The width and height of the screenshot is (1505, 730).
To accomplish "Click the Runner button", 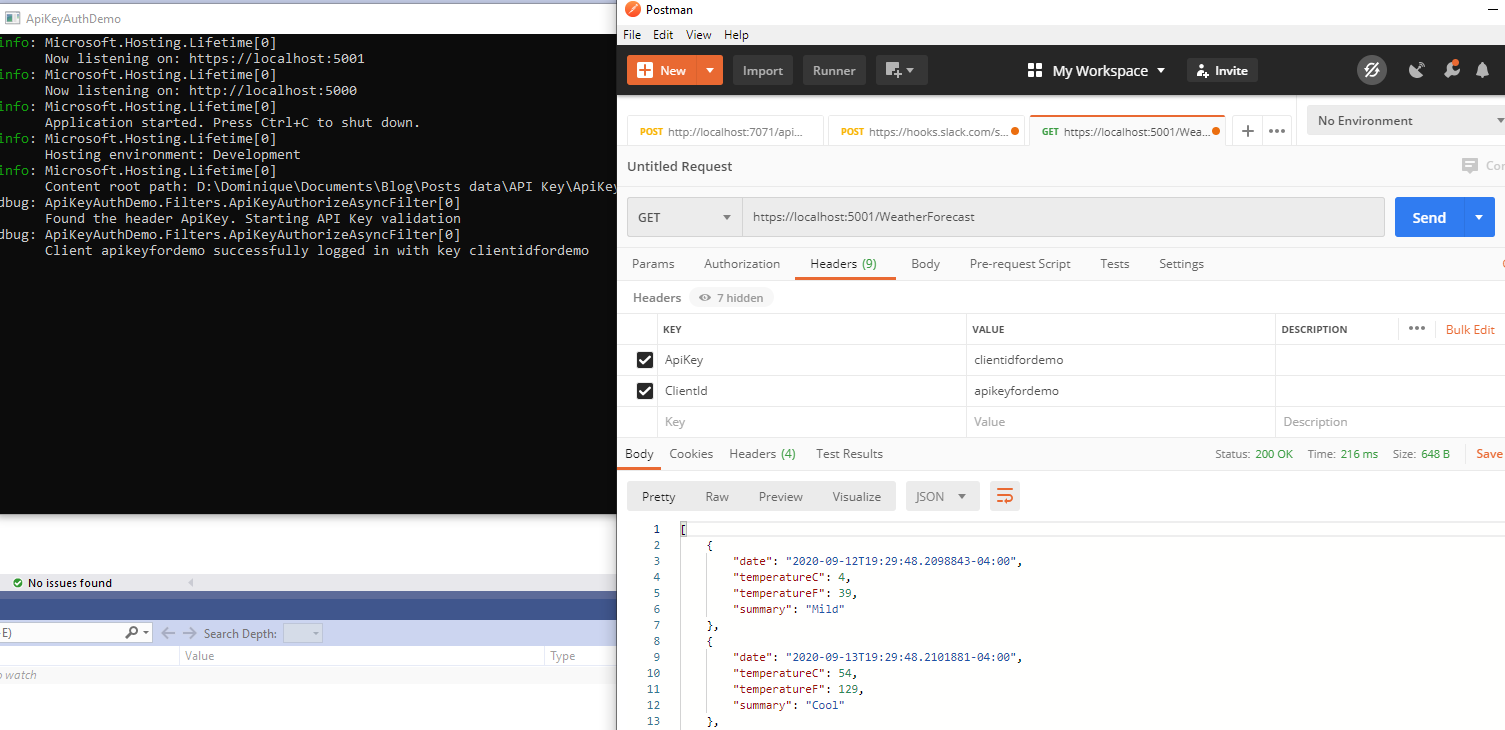I will coord(834,70).
